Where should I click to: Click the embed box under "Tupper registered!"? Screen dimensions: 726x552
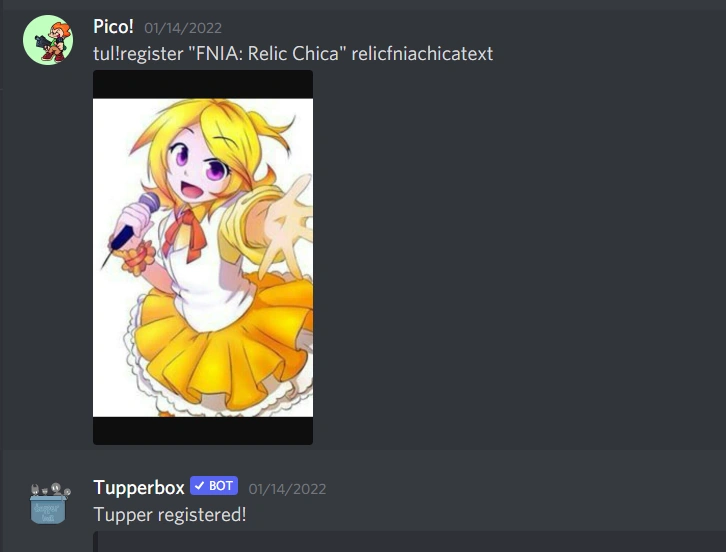(409, 542)
